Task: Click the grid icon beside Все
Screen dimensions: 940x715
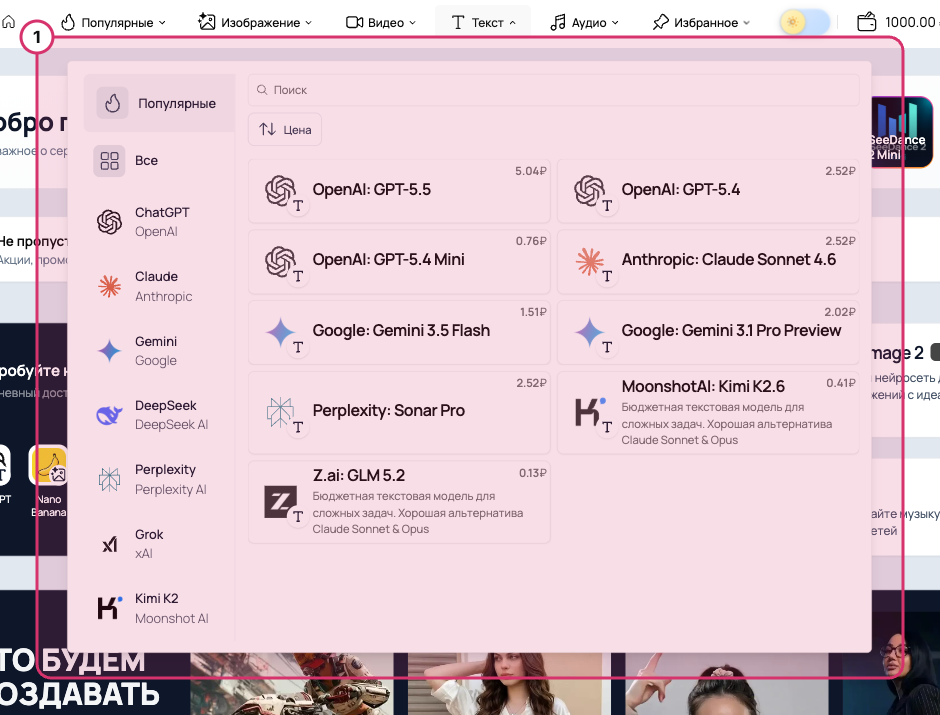Action: (109, 161)
